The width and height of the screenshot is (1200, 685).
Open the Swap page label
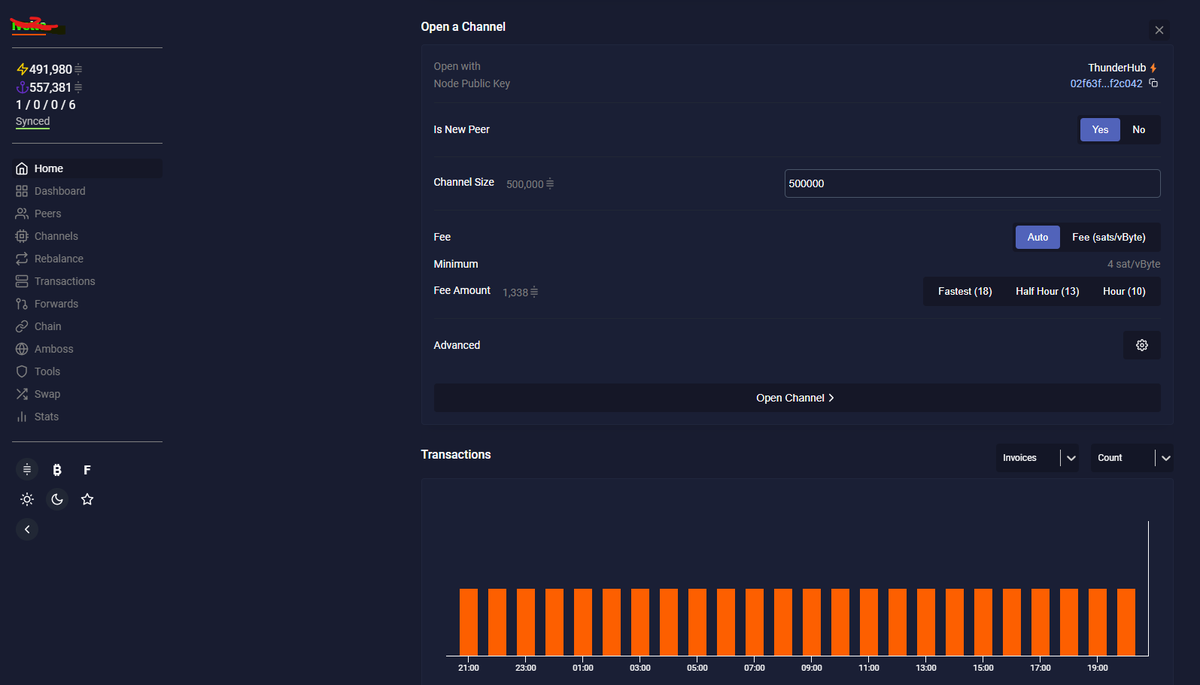pyautogui.click(x=47, y=394)
